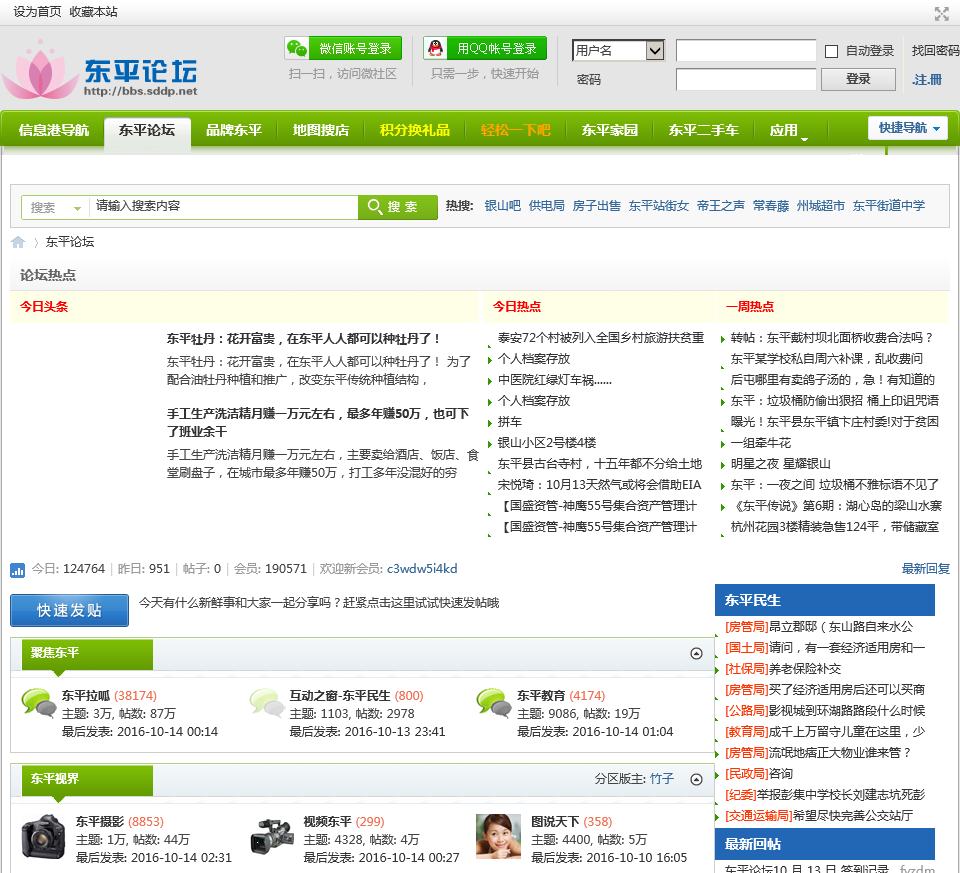Click hot search 银山吧
Image resolution: width=960 pixels, height=873 pixels.
503,206
